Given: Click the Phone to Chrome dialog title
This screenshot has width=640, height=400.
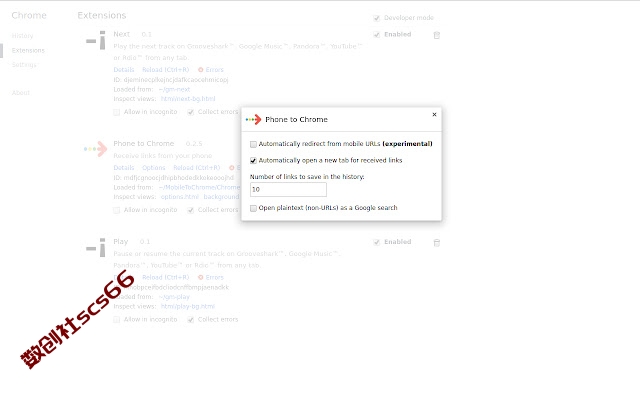Looking at the screenshot, I should coord(296,120).
